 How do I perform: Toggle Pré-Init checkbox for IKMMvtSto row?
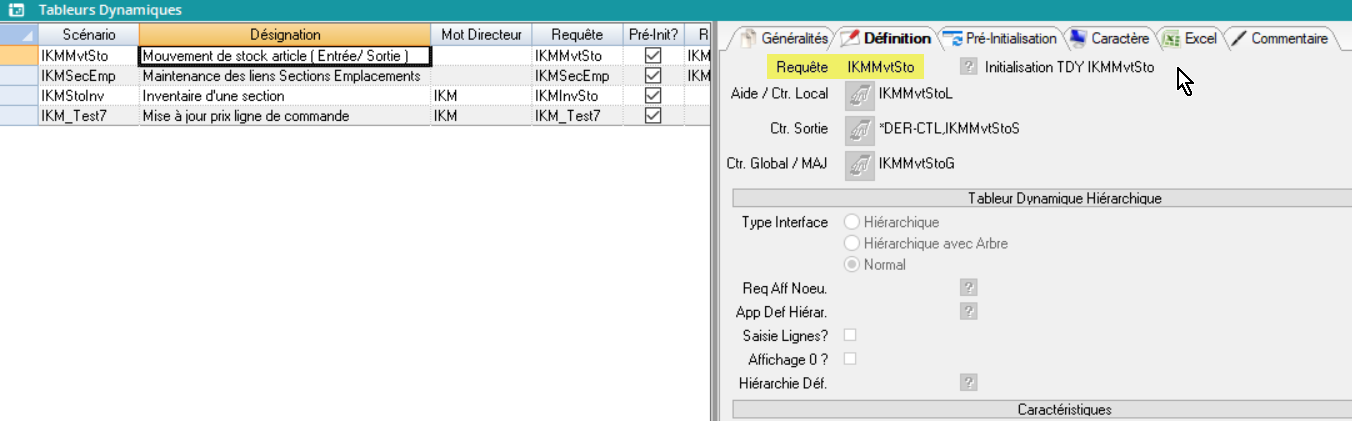[653, 56]
